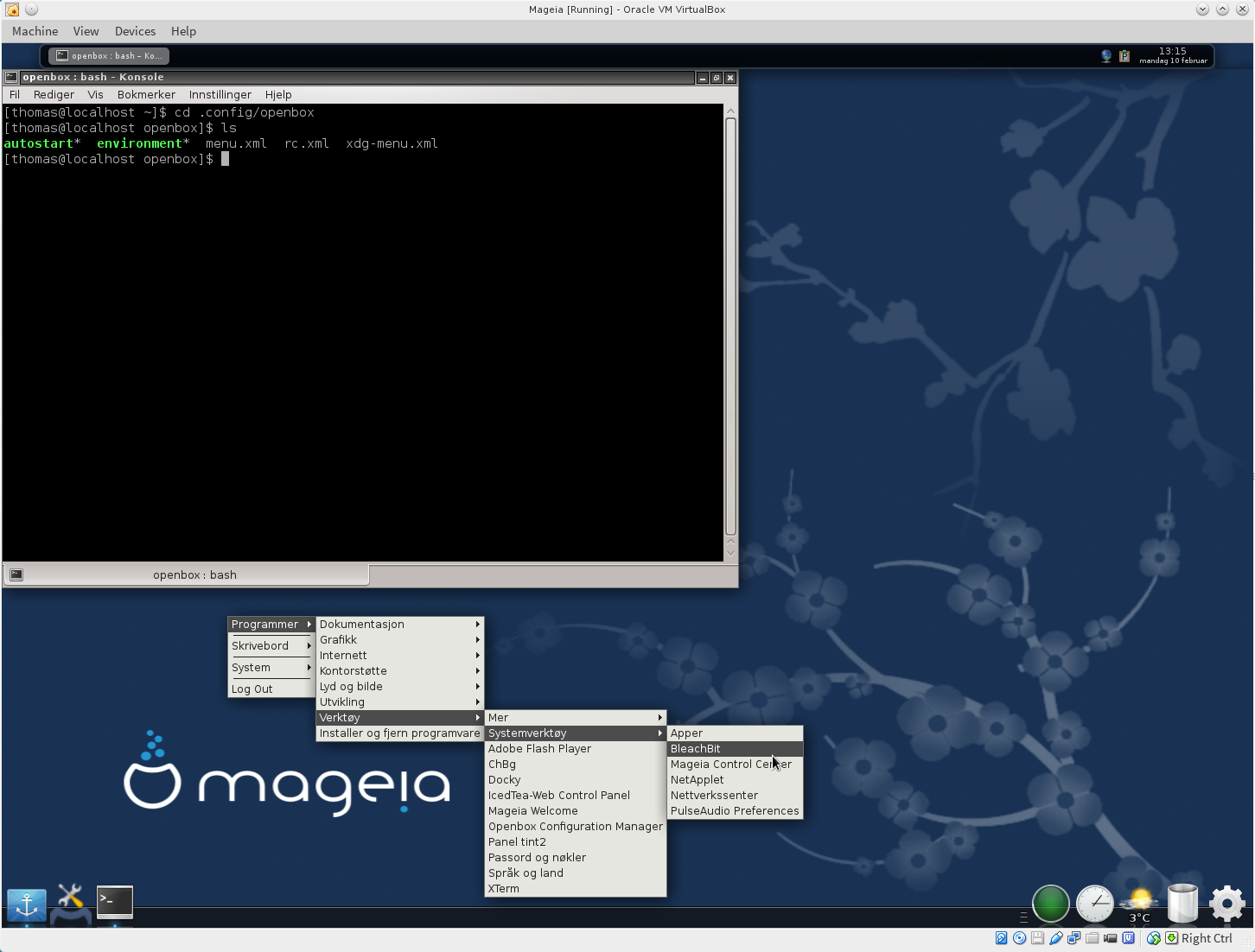The image size is (1255, 952).
Task: Click the Konsole vertical scrollbar
Action: tap(730, 327)
